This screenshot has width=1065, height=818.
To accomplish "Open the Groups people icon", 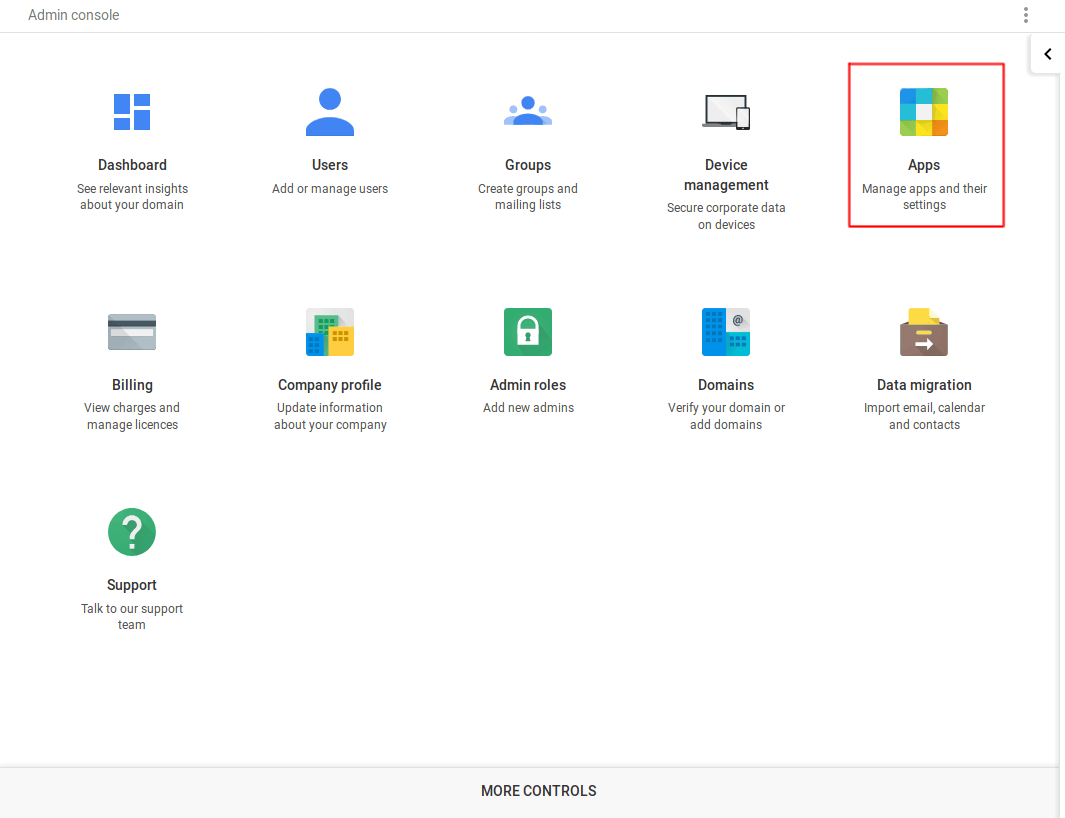I will point(528,112).
